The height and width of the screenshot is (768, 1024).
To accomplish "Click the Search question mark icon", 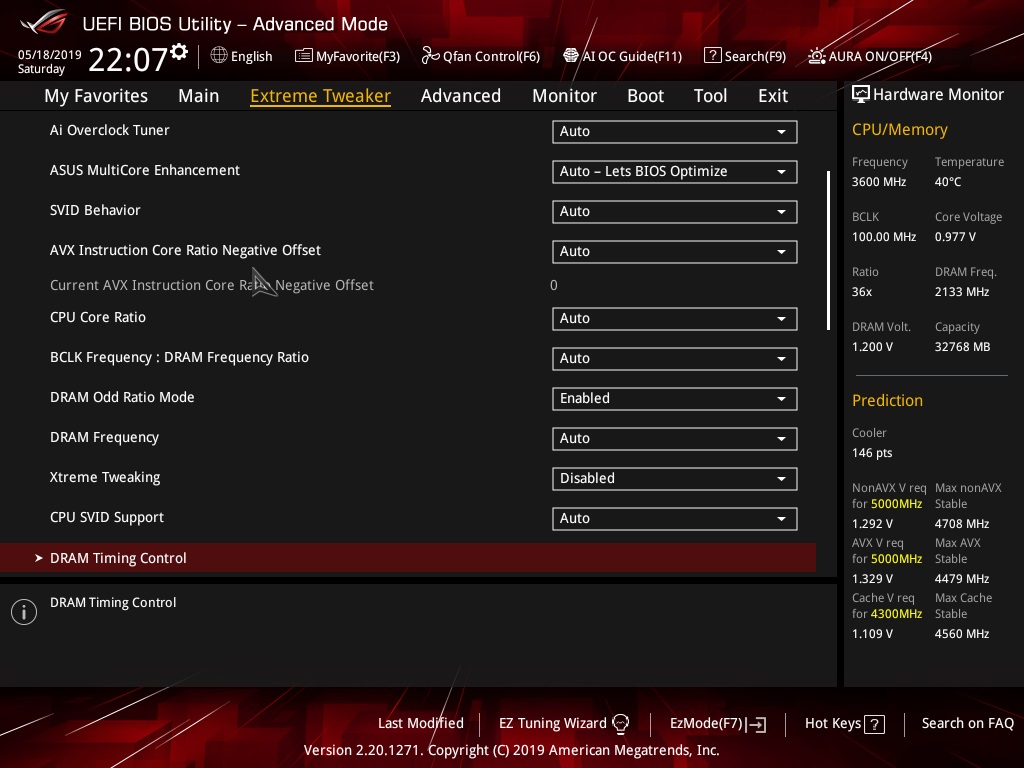I will point(712,56).
